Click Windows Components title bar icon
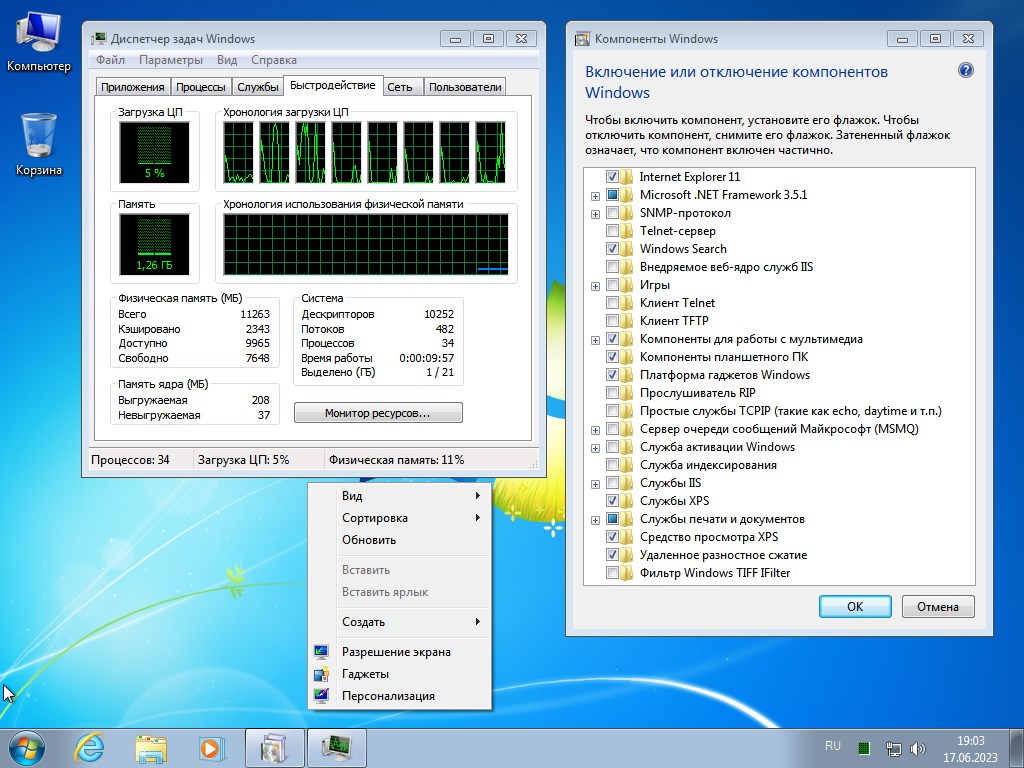 582,39
